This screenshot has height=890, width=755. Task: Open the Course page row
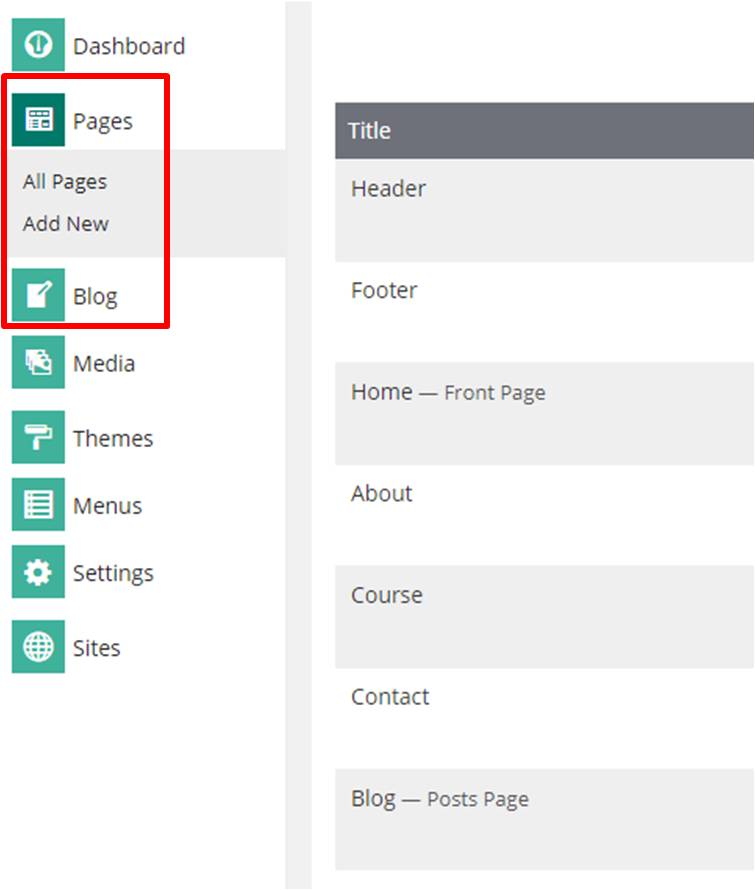point(544,617)
